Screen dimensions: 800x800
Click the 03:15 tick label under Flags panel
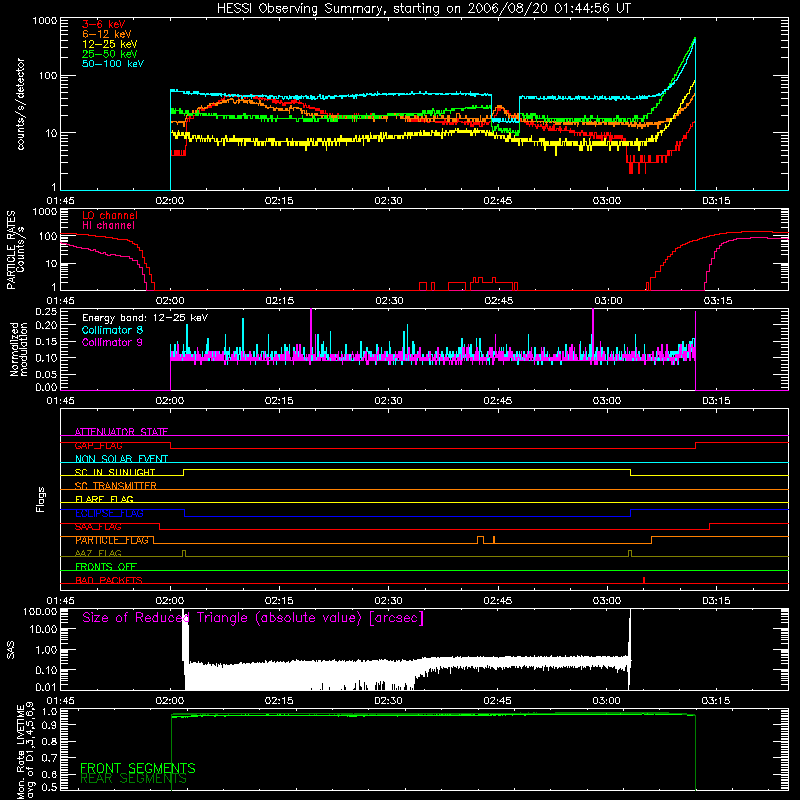pyautogui.click(x=716, y=601)
